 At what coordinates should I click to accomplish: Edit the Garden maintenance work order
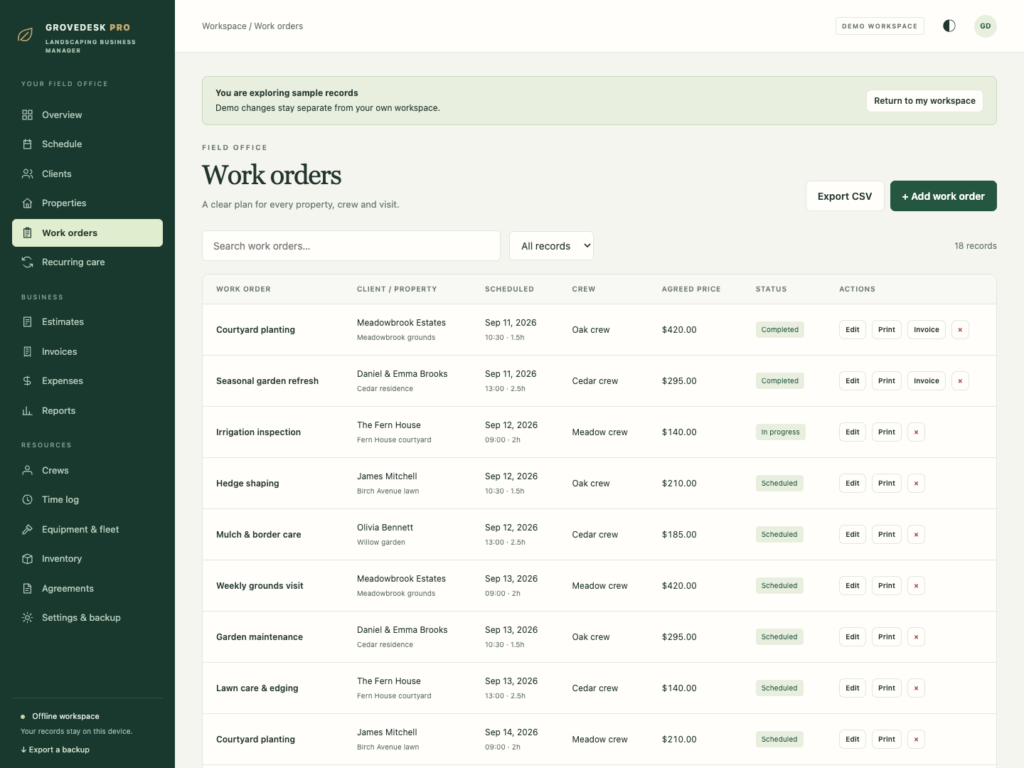[x=852, y=637]
